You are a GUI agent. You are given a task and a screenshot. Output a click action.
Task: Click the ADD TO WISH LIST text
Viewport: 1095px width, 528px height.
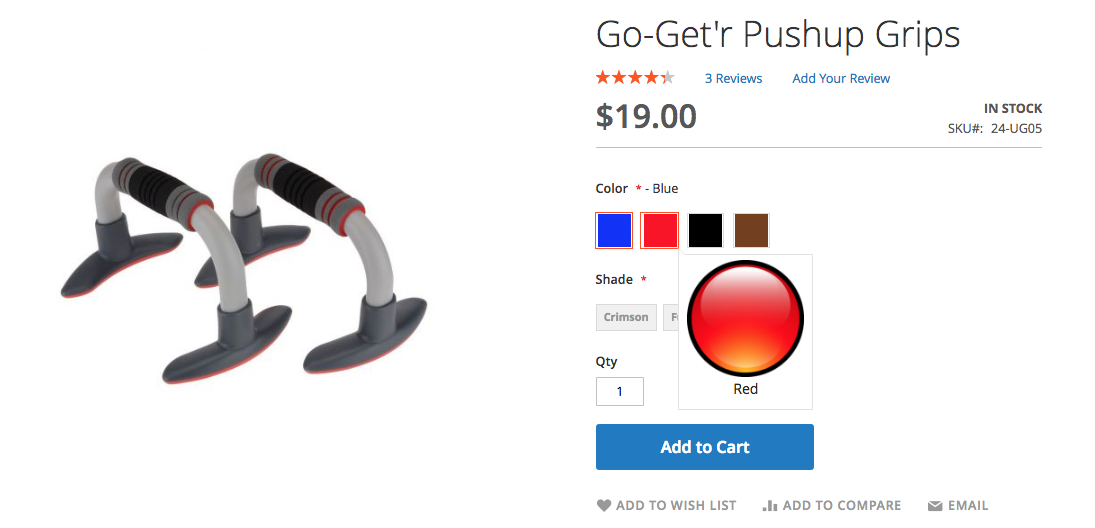click(676, 506)
